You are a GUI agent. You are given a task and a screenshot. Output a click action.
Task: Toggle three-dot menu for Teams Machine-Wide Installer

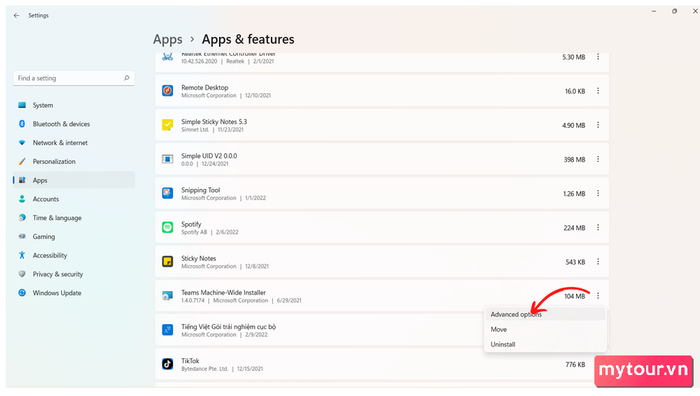598,296
